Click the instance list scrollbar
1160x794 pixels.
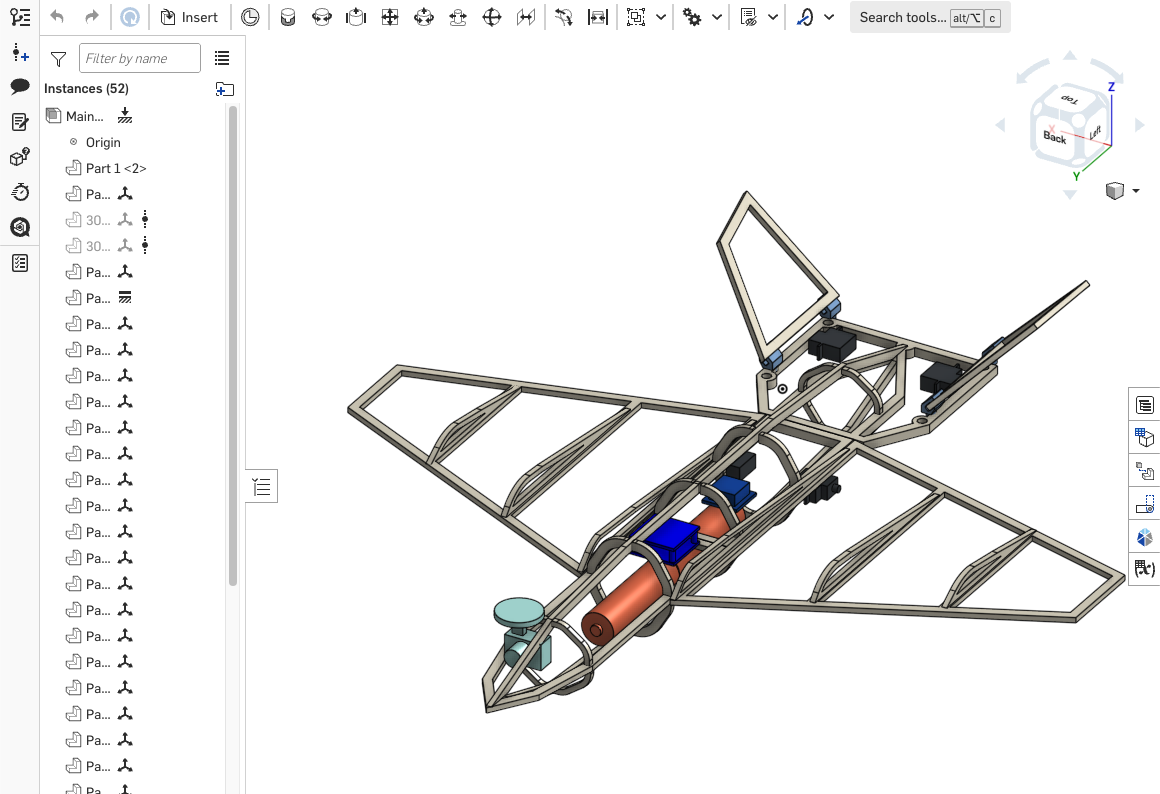(233, 346)
